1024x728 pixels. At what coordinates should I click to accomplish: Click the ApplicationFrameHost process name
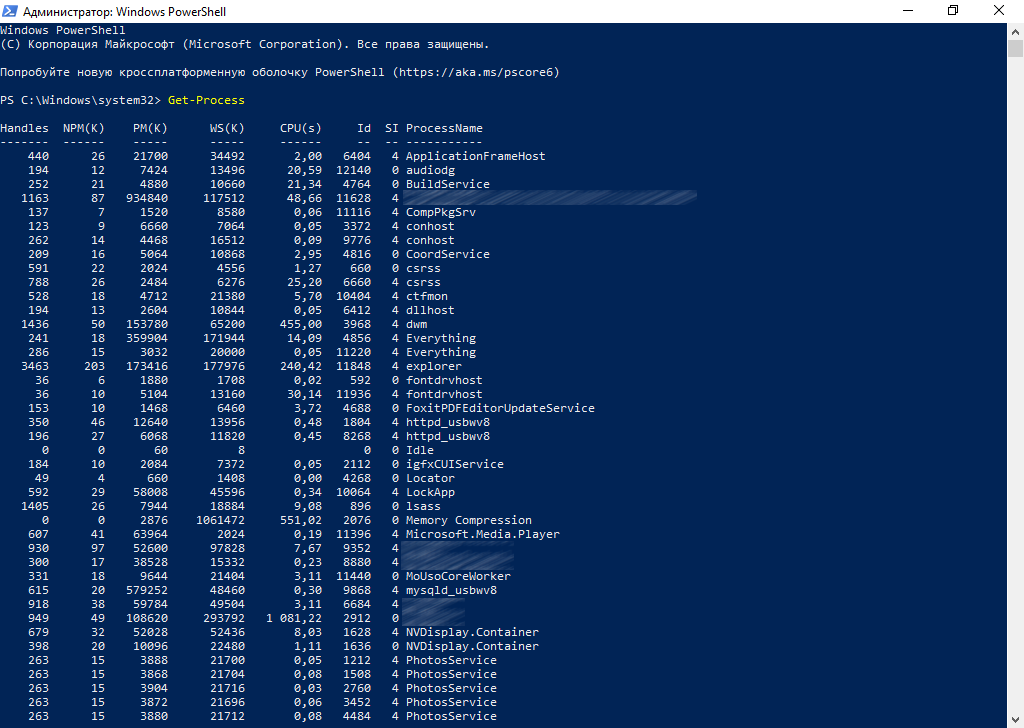[x=476, y=156]
